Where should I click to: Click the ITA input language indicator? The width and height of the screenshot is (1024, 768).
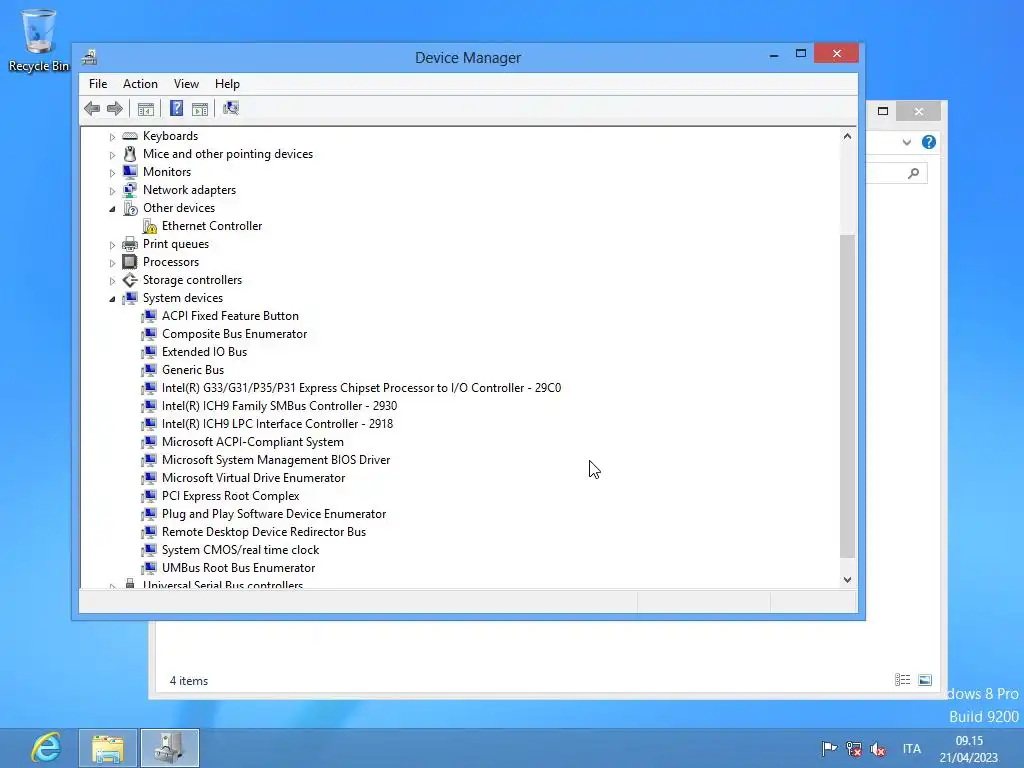click(x=912, y=749)
